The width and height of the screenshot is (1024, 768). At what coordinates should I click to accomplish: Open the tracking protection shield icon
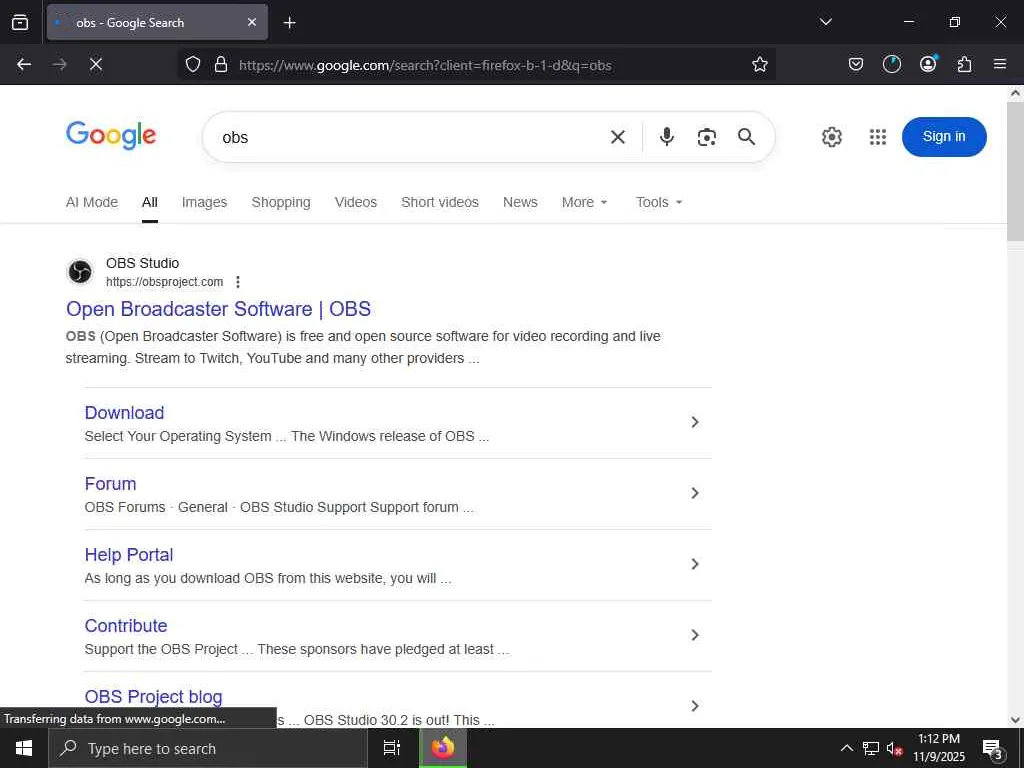(193, 64)
